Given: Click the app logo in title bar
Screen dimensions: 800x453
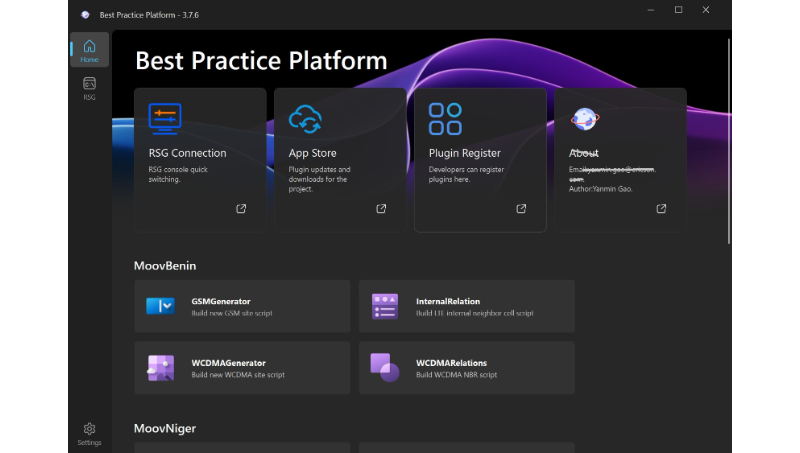Looking at the screenshot, I should click(85, 15).
